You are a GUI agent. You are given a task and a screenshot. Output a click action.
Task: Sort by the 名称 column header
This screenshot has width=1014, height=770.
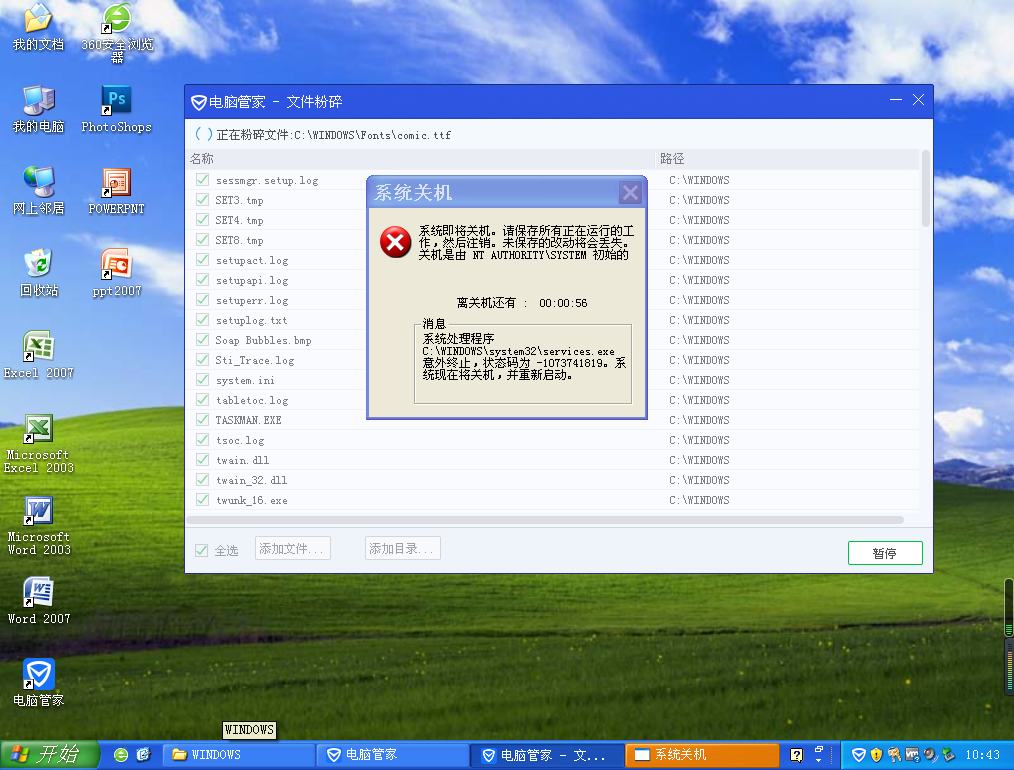point(420,159)
